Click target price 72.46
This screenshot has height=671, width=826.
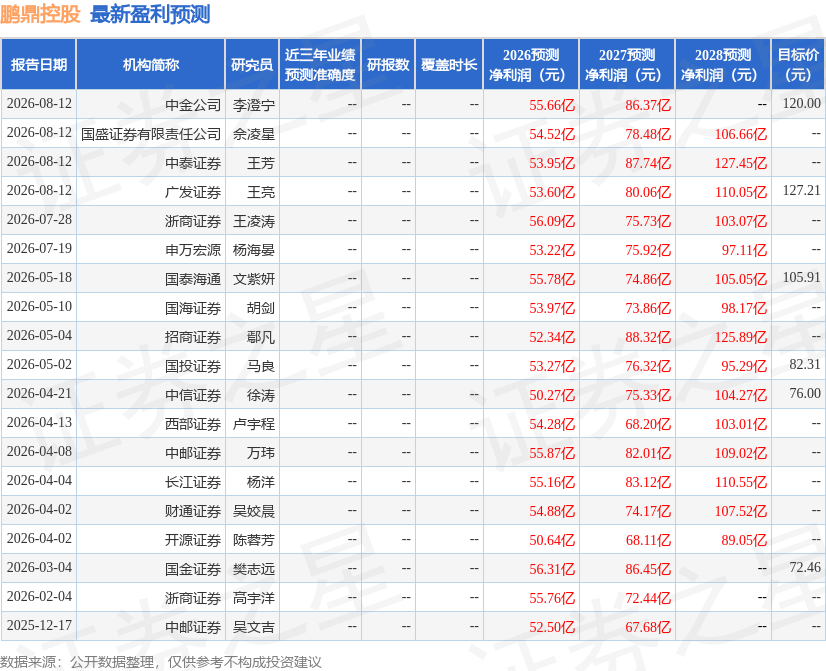[x=805, y=567]
